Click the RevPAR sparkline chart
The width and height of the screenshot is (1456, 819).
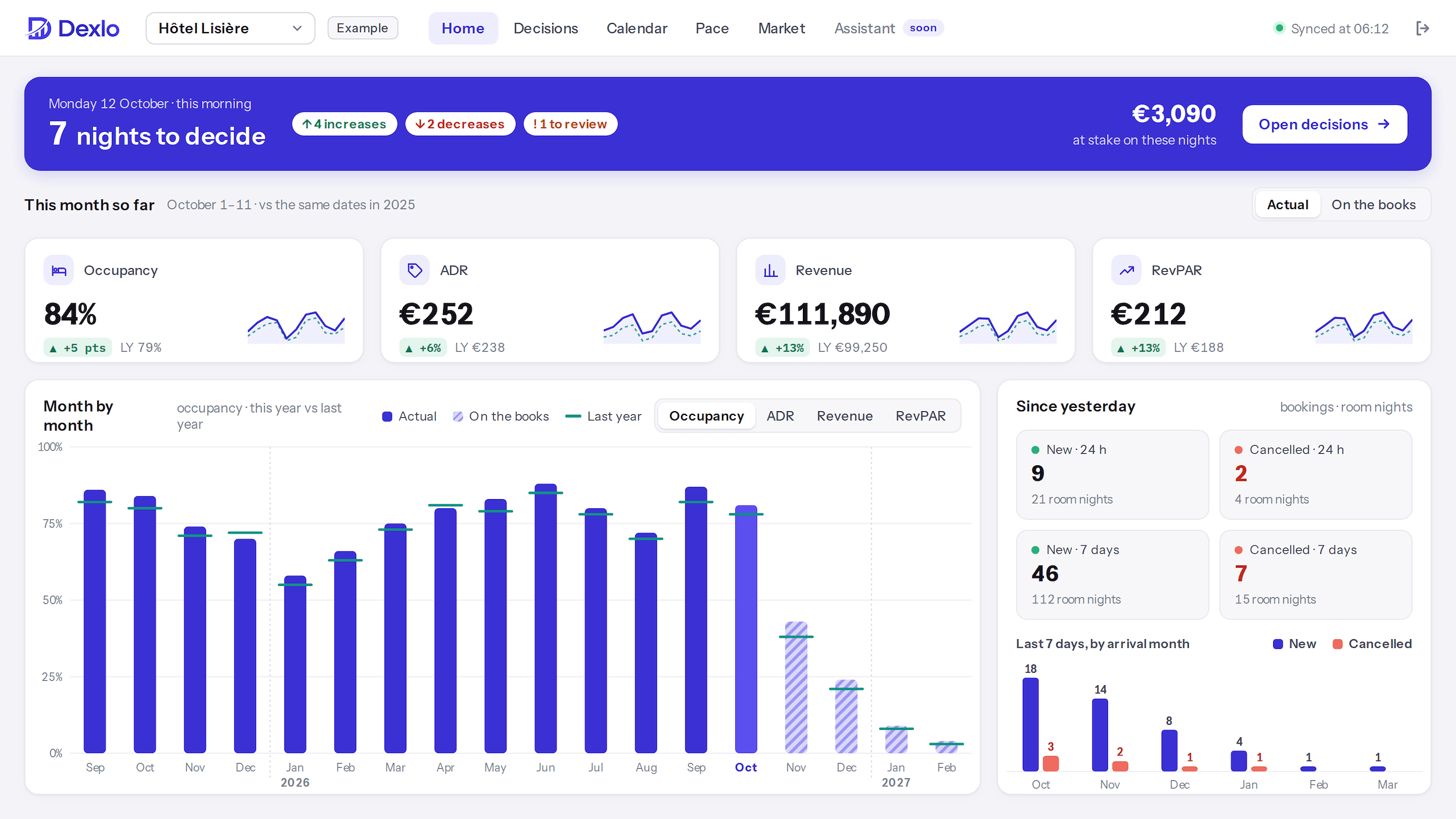point(1364,327)
